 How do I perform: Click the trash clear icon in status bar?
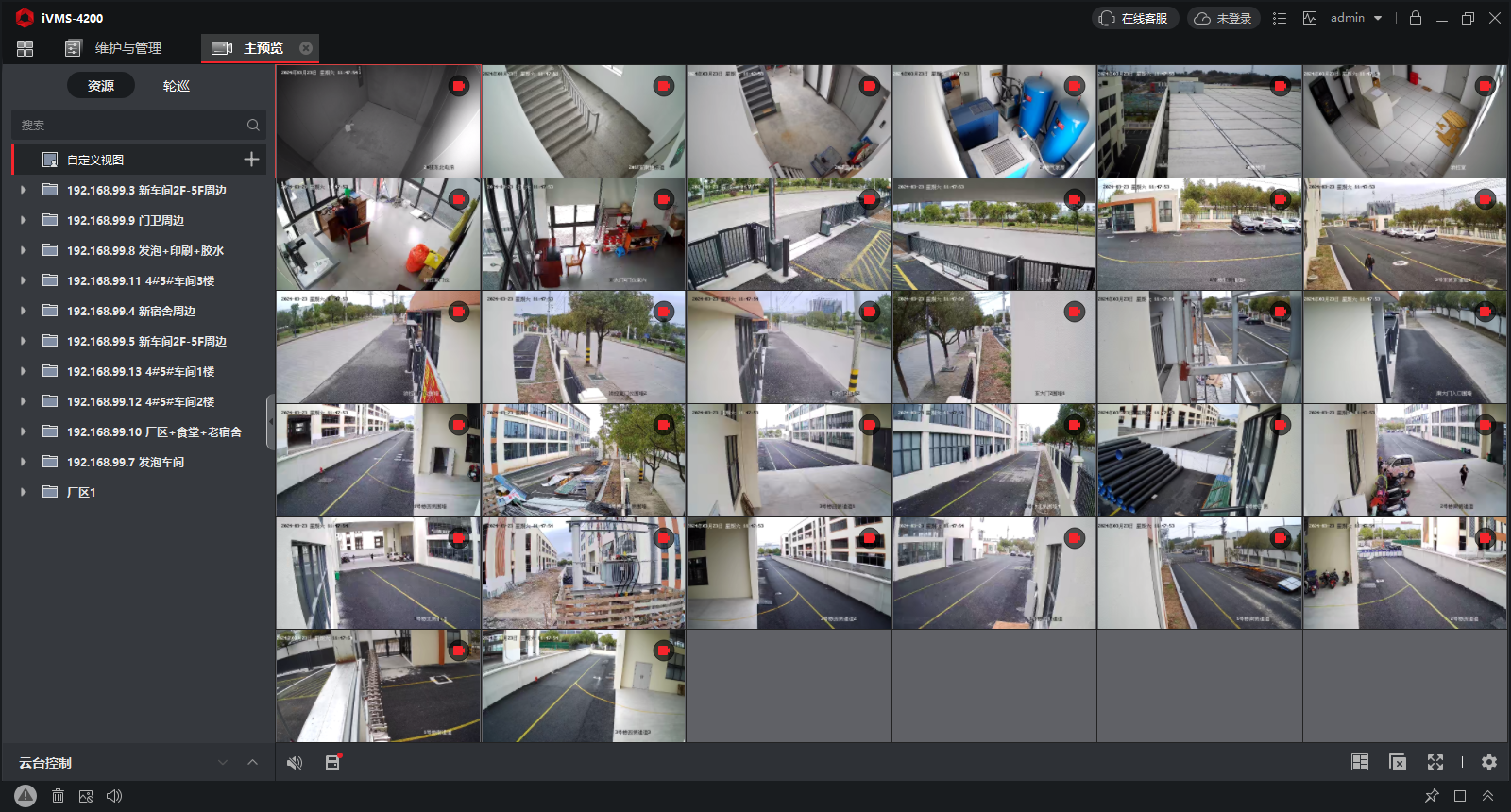click(x=58, y=796)
